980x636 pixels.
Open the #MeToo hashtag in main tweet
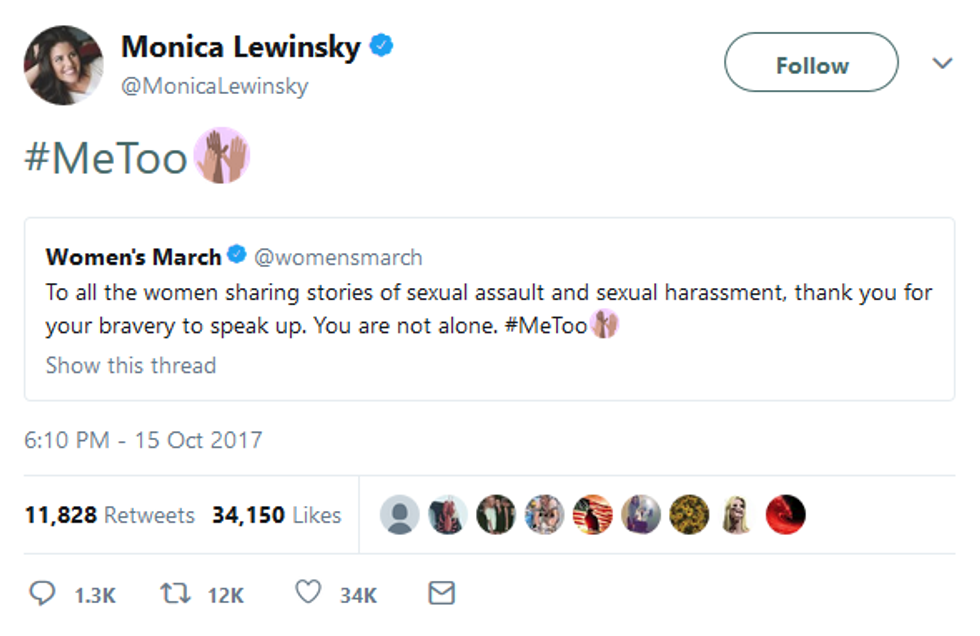(x=106, y=158)
